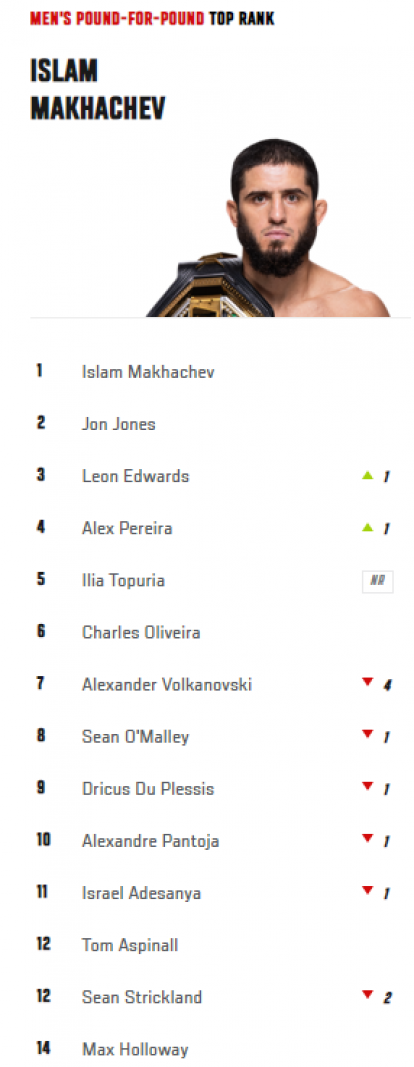Open Jon Jones fighter link
The width and height of the screenshot is (414, 1067).
(118, 425)
